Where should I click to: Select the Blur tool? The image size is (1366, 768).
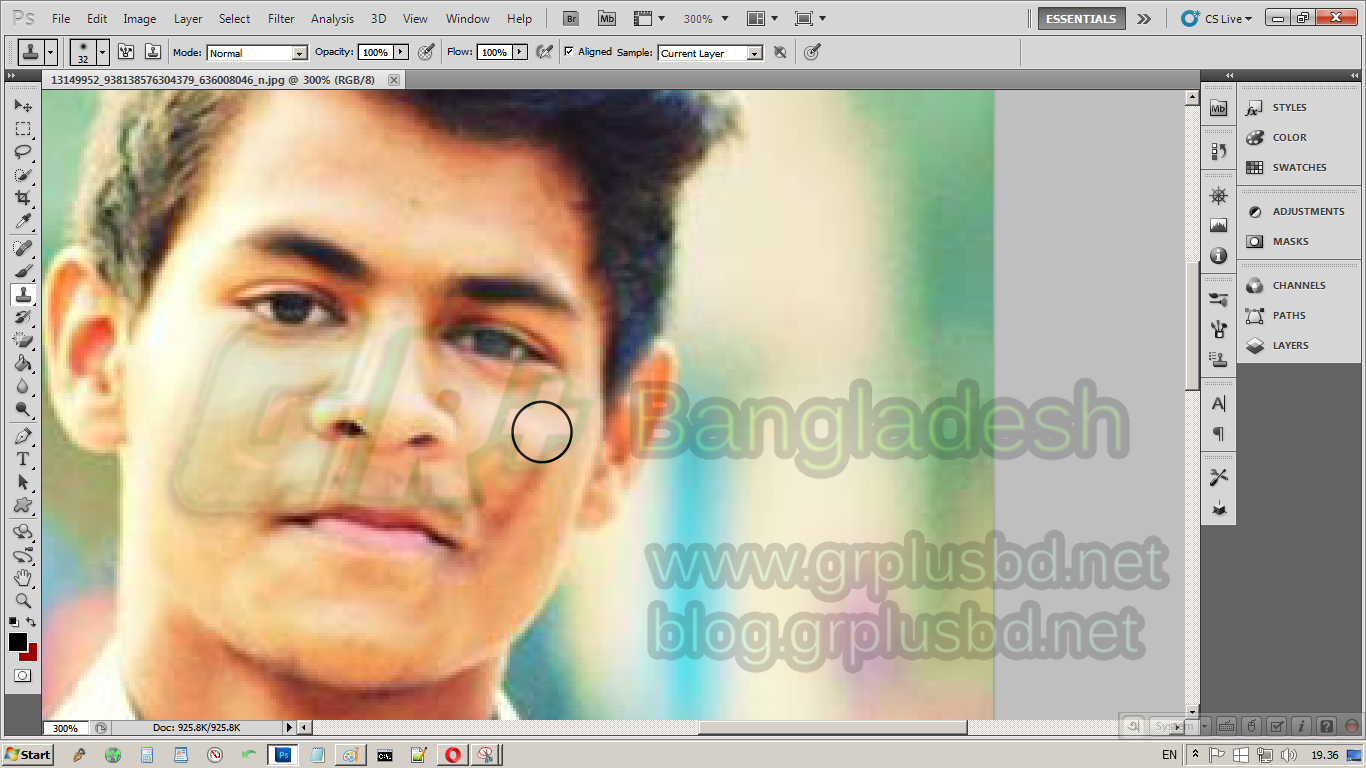(23, 386)
